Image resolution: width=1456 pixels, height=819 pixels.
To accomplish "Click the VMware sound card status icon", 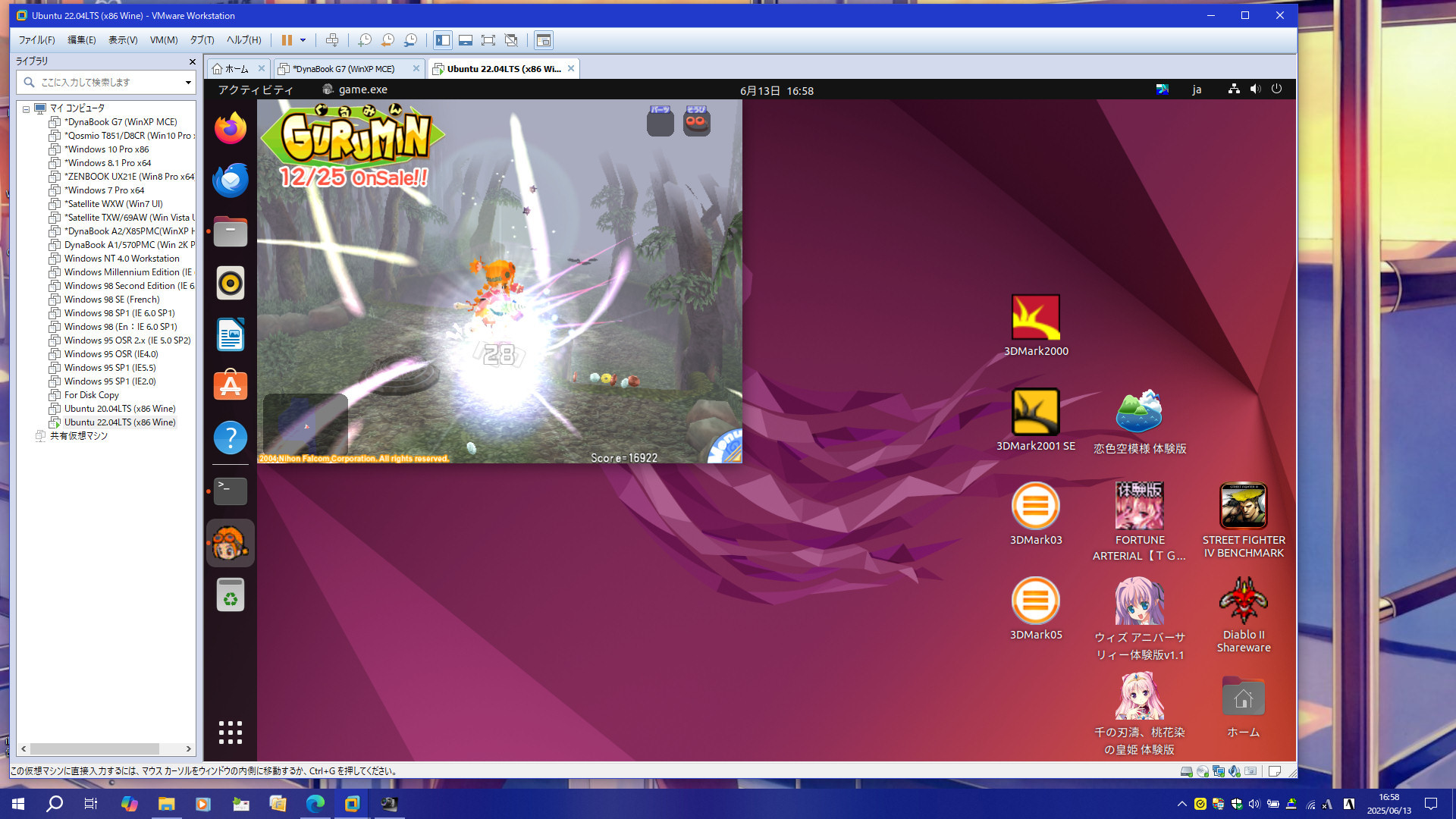I will click(1235, 771).
